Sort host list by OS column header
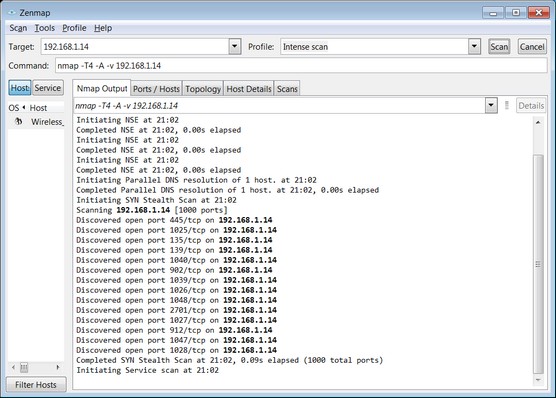 tap(13, 108)
